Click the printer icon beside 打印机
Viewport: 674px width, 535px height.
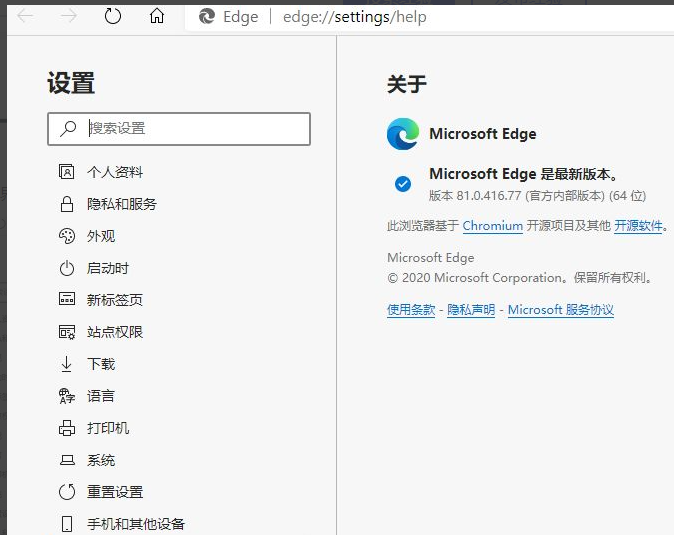(x=67, y=428)
